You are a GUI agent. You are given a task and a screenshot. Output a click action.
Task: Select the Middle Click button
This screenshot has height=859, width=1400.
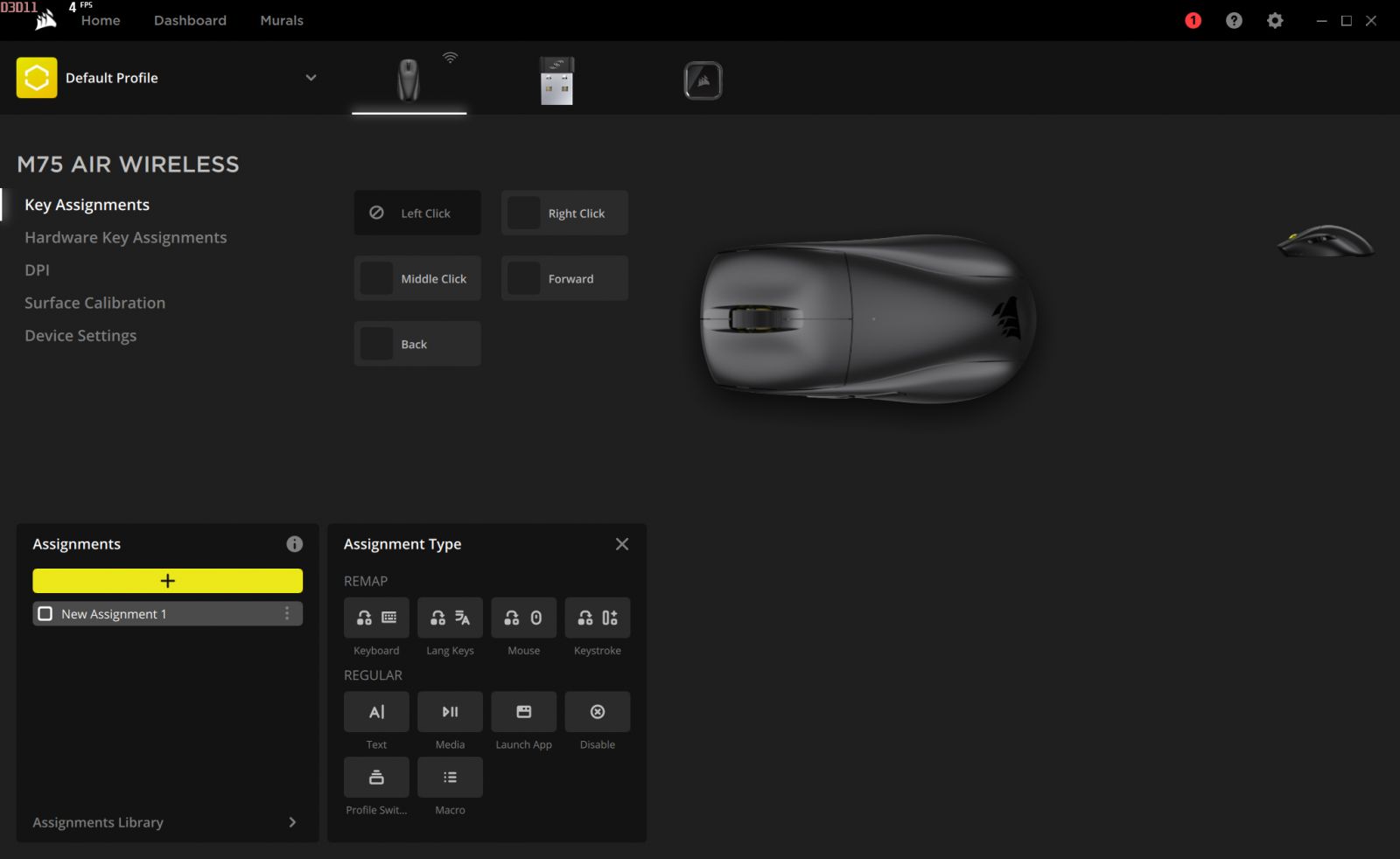pos(417,278)
